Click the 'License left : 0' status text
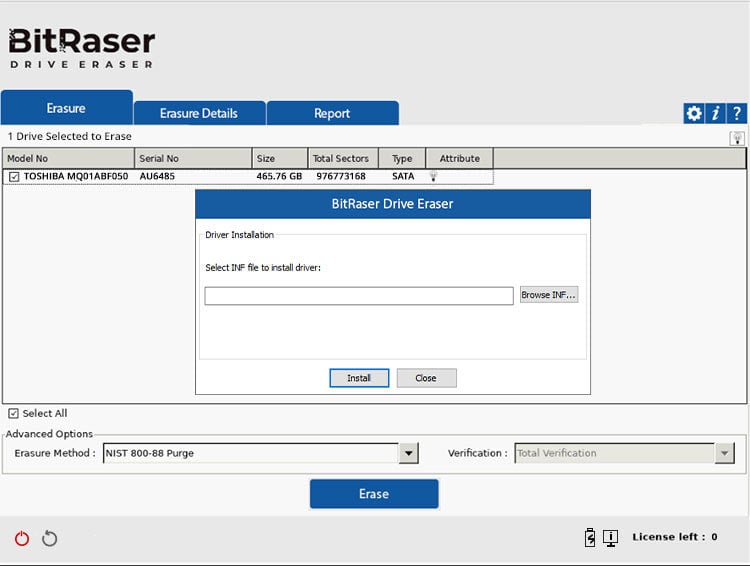 674,537
